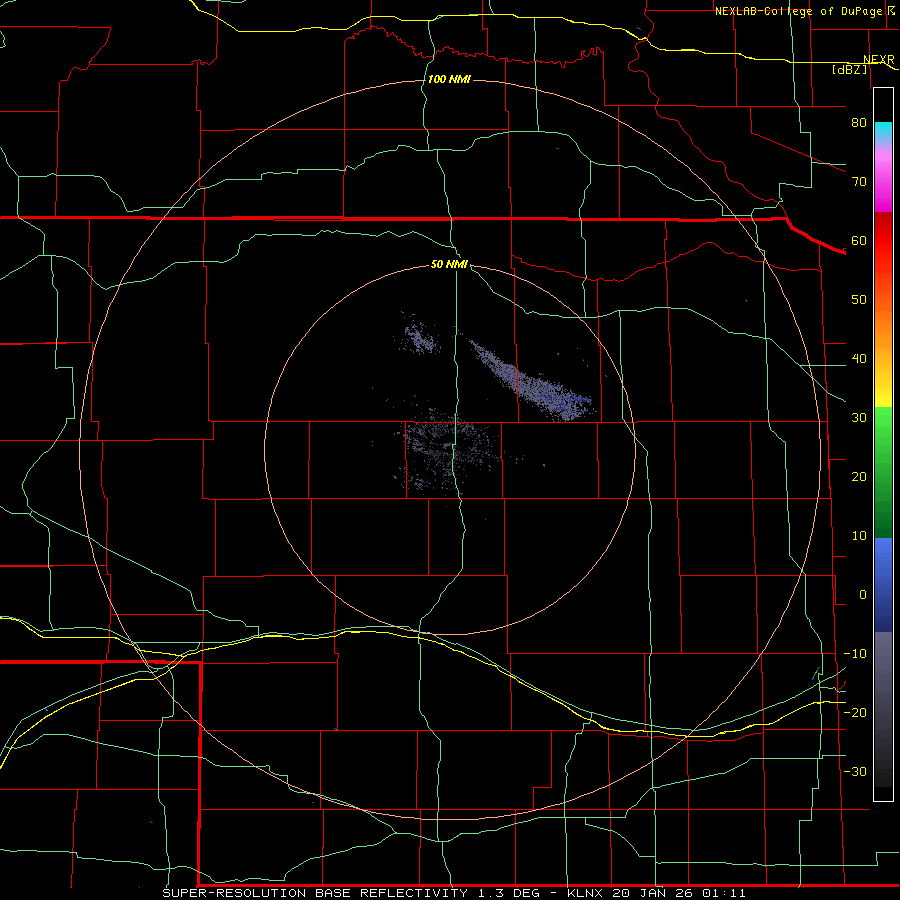The height and width of the screenshot is (900, 900).
Task: Click the 10 dBZ legend value
Action: pos(859,536)
